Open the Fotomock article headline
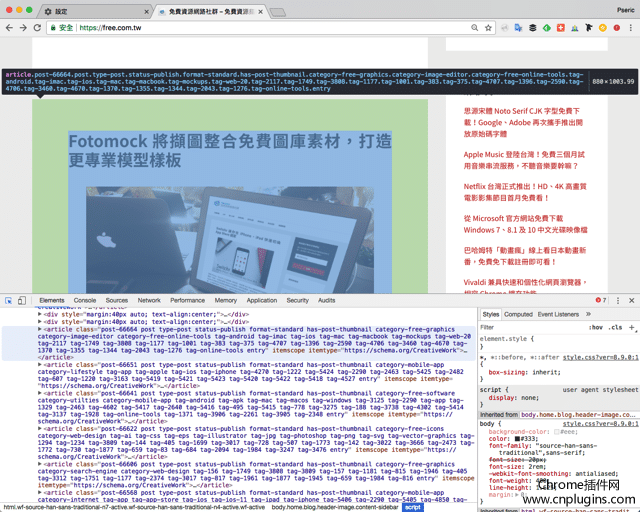 tap(230, 151)
